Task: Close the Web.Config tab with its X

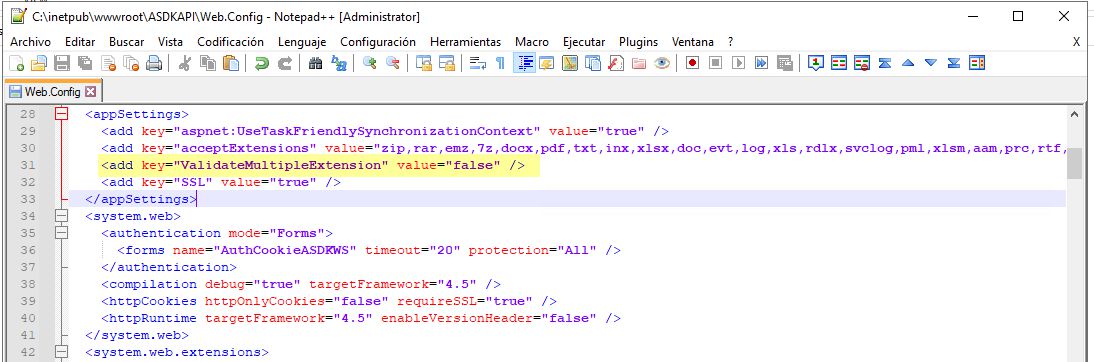Action: pos(90,91)
